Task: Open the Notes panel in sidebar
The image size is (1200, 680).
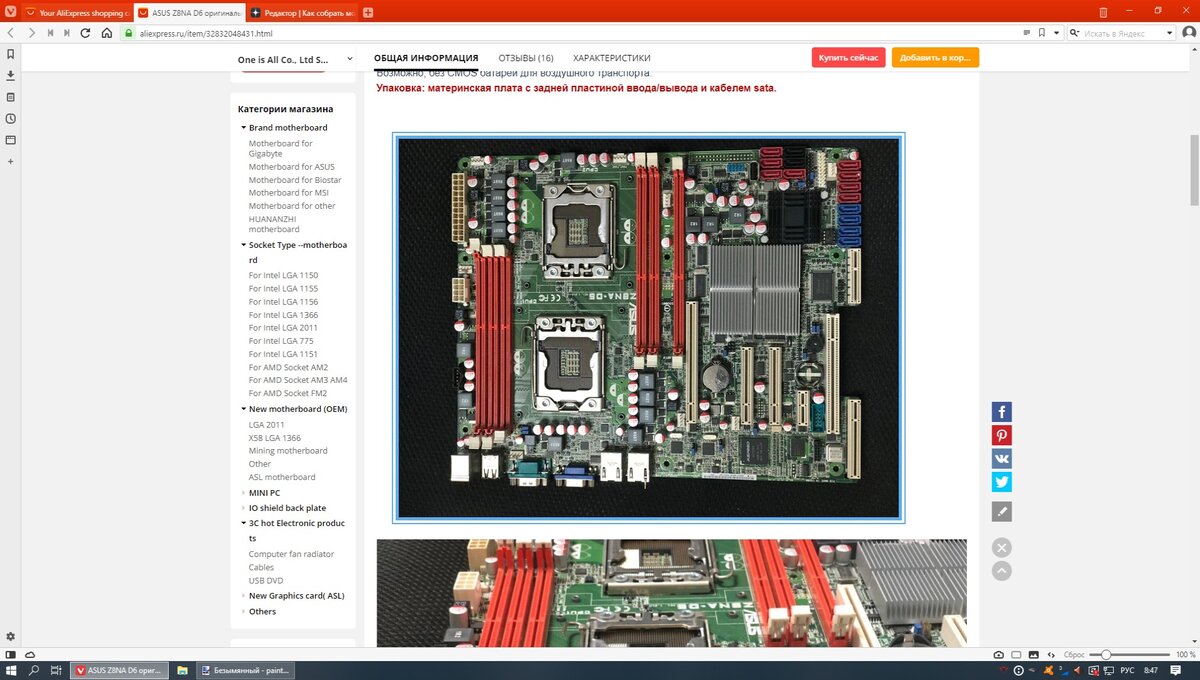Action: [10, 97]
